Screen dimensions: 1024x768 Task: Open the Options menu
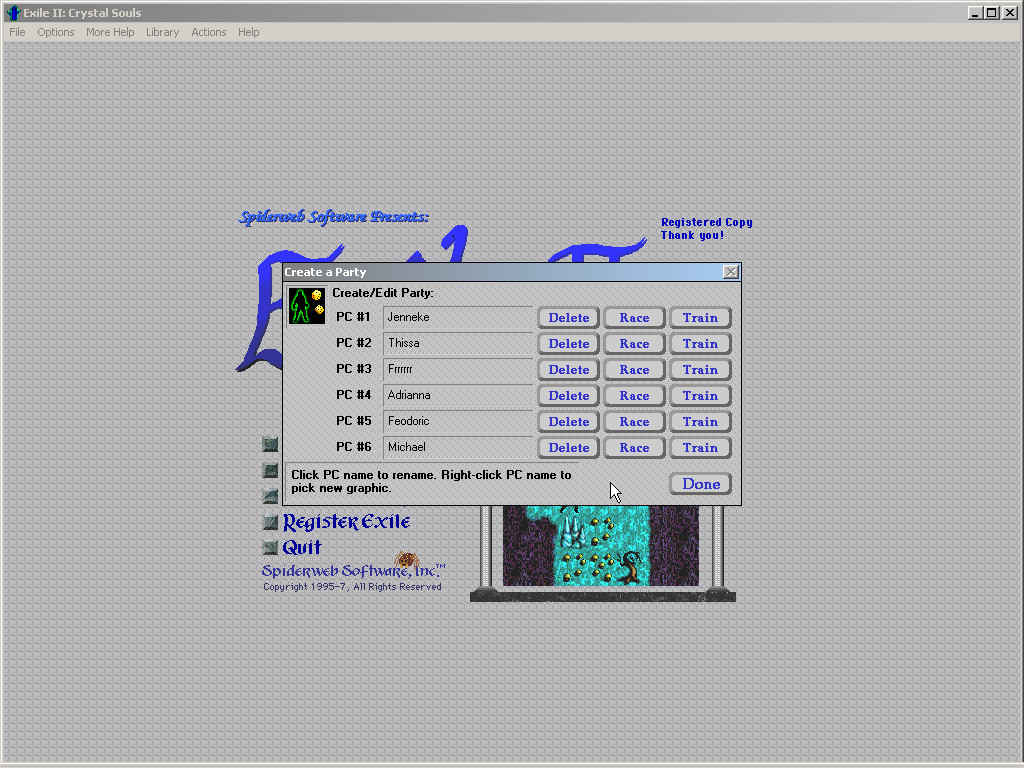point(56,32)
